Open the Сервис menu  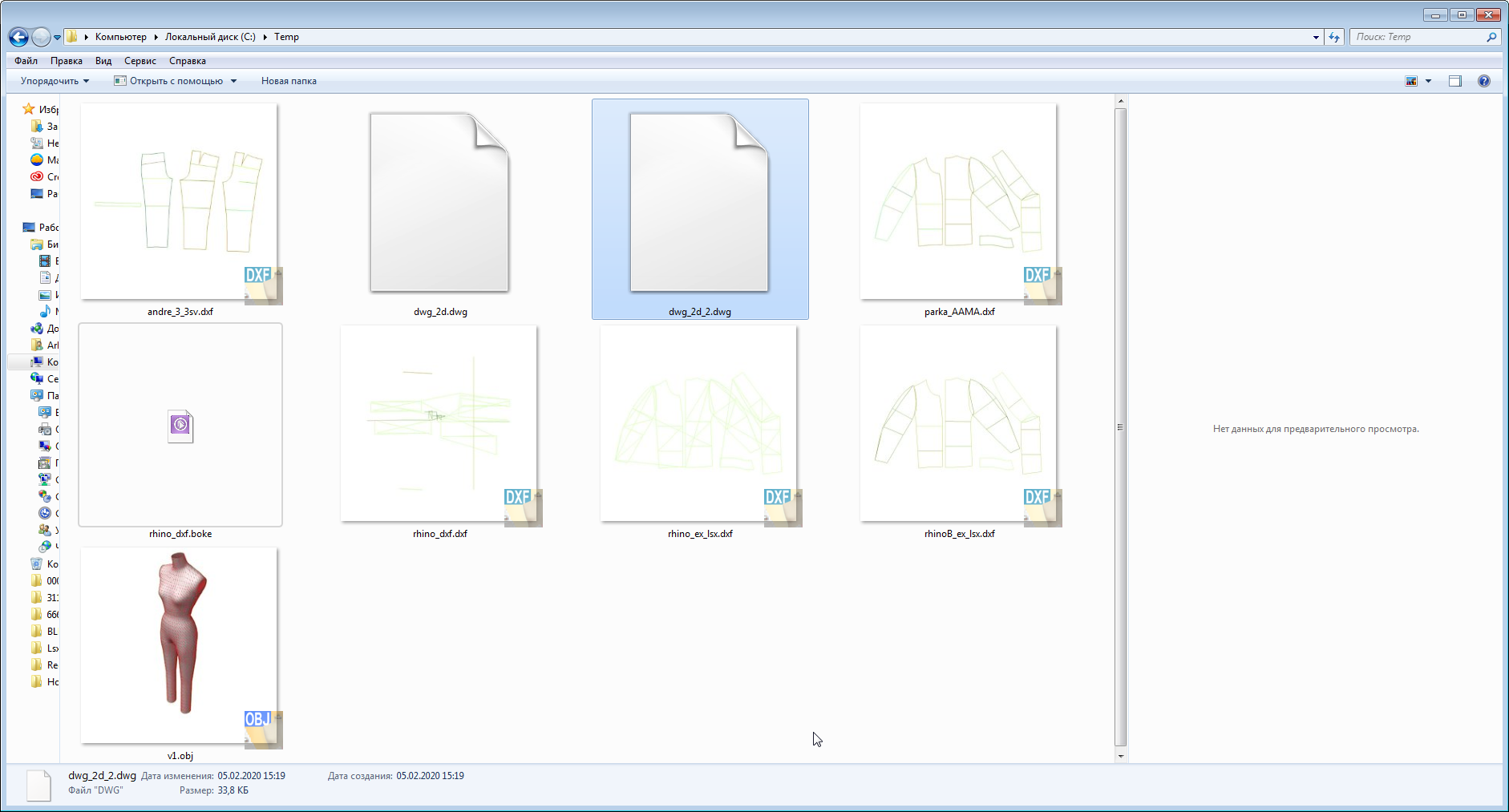click(140, 61)
